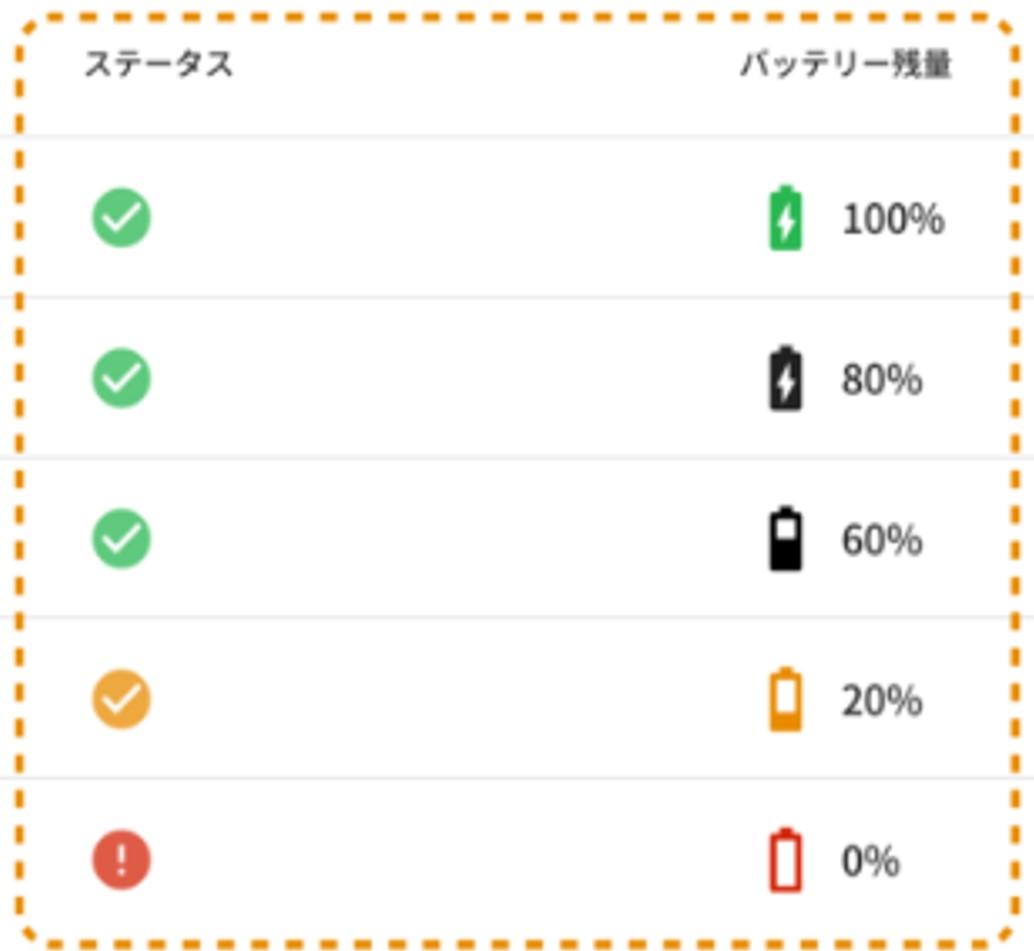Image resolution: width=1034 pixels, height=951 pixels.
Task: Select the 100% battery level text
Action: pos(894,218)
